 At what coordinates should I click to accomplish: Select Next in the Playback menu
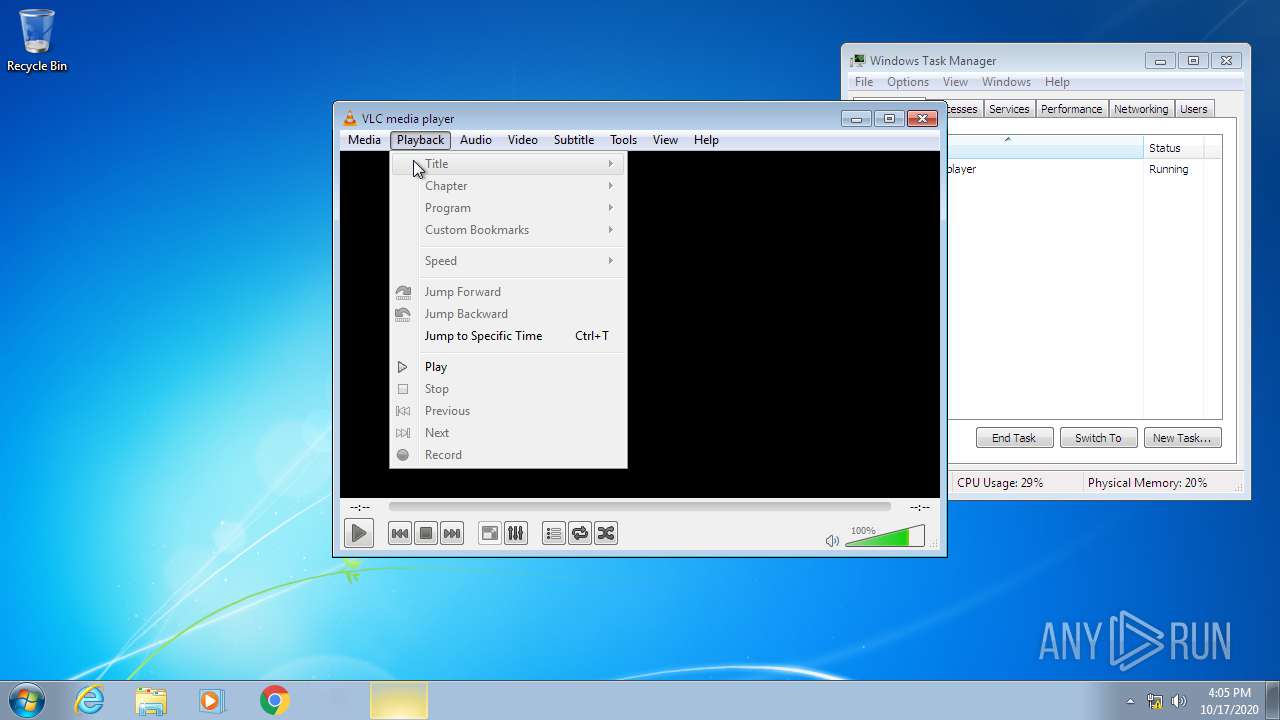tap(508, 433)
